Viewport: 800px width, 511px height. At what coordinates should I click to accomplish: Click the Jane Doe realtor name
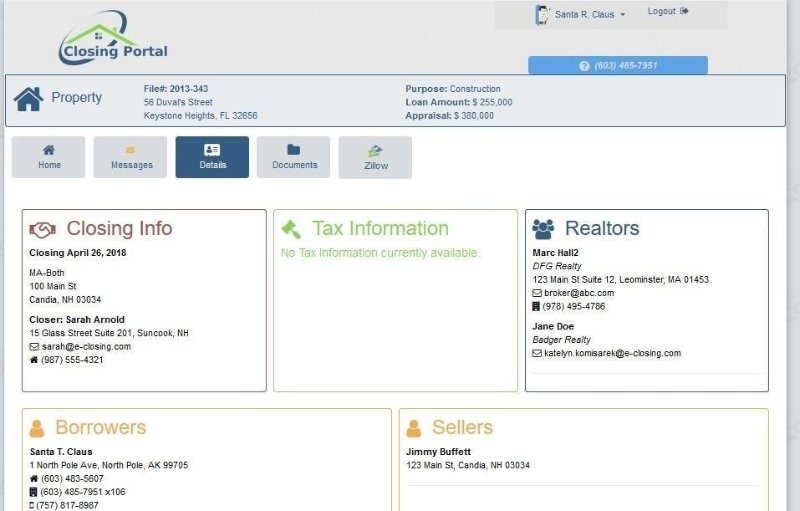[x=553, y=326]
